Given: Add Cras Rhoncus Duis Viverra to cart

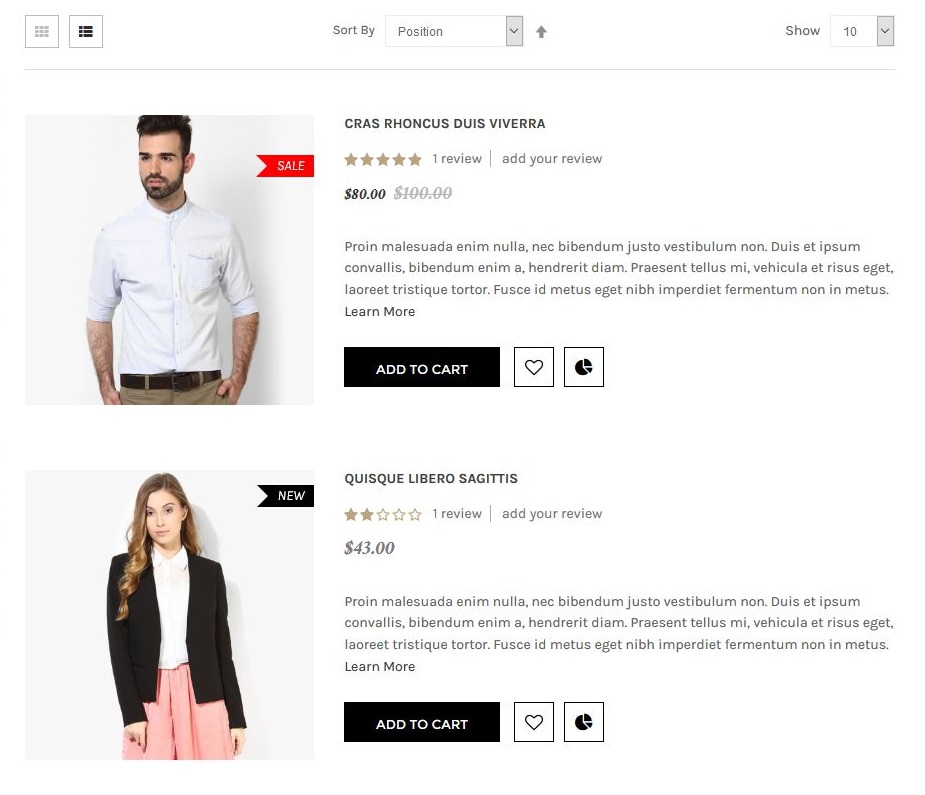Looking at the screenshot, I should [x=422, y=367].
